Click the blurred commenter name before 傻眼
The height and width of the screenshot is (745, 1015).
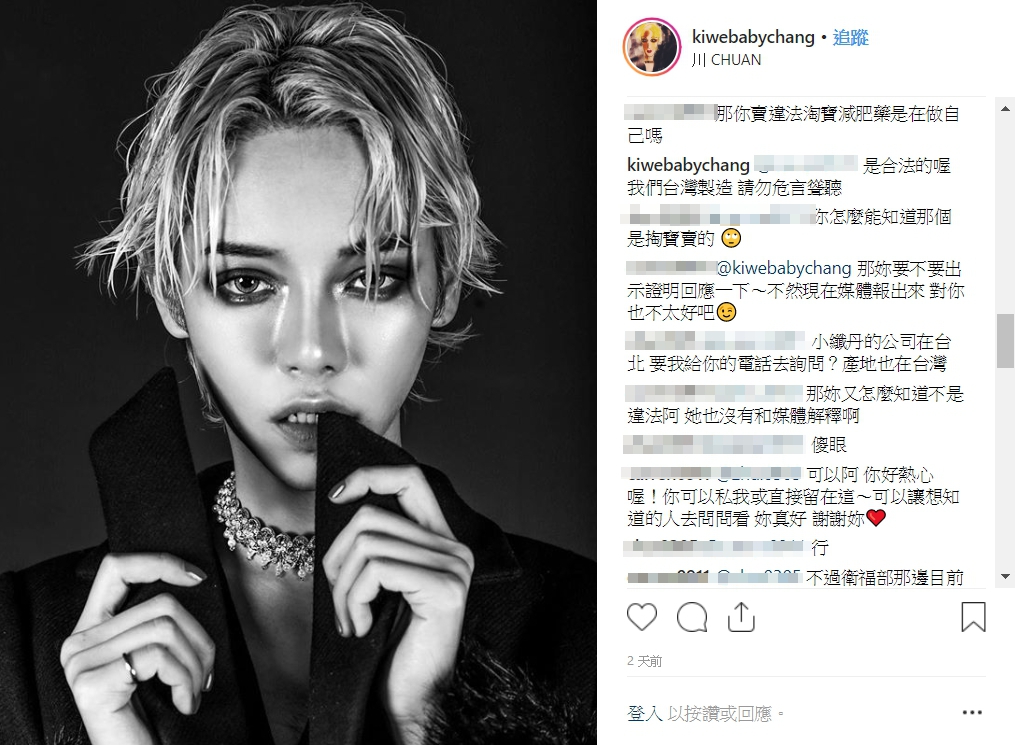tap(713, 444)
